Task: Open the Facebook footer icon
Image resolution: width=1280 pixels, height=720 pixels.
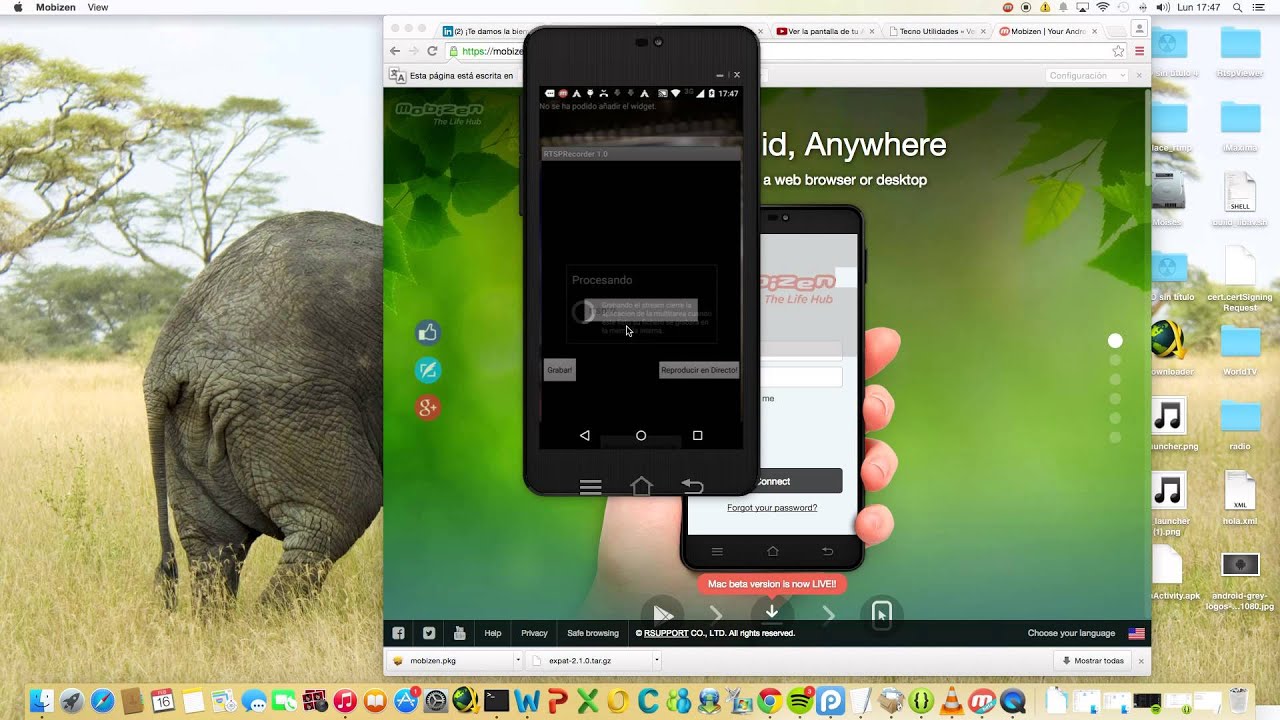Action: (398, 633)
